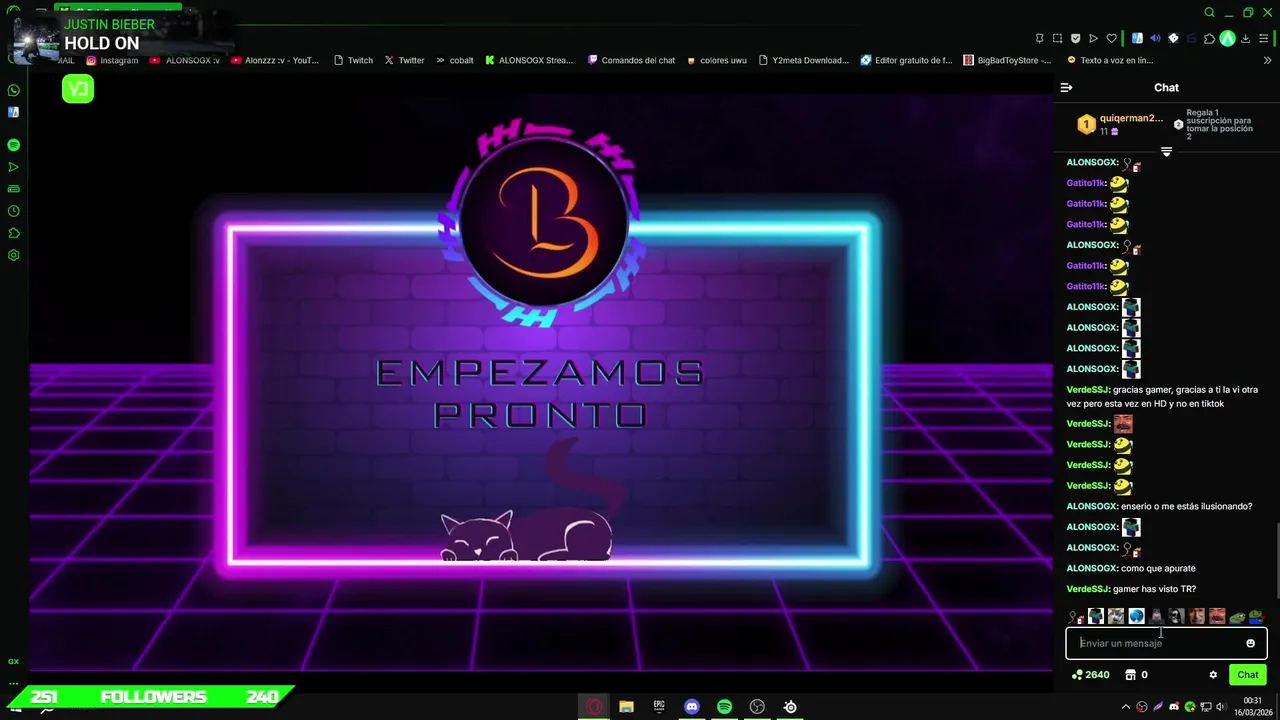
Task: Open the ad blocker shield icon
Action: pos(1076,38)
